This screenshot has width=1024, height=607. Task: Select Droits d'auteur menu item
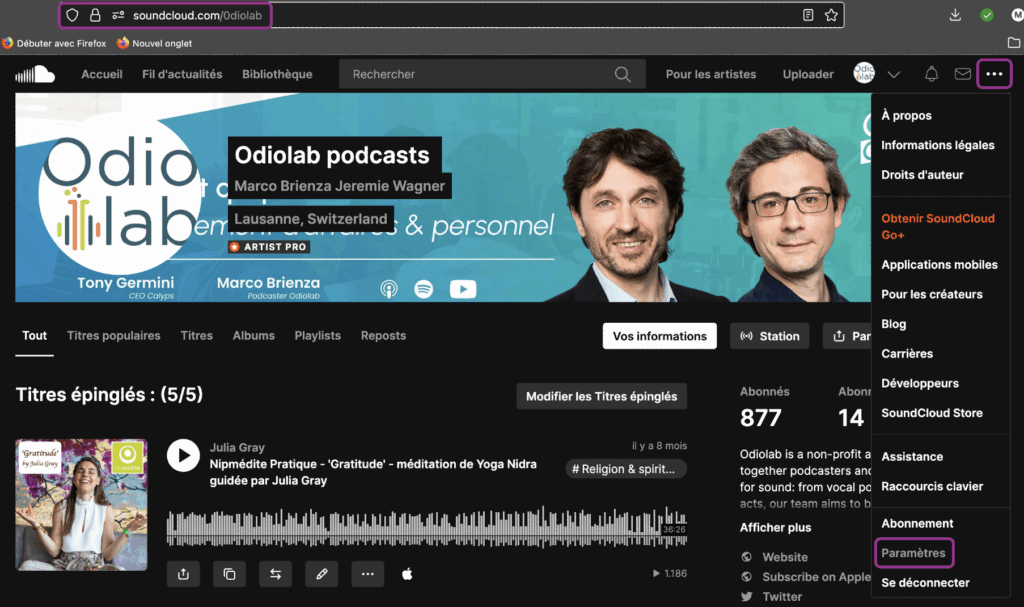[x=922, y=175]
